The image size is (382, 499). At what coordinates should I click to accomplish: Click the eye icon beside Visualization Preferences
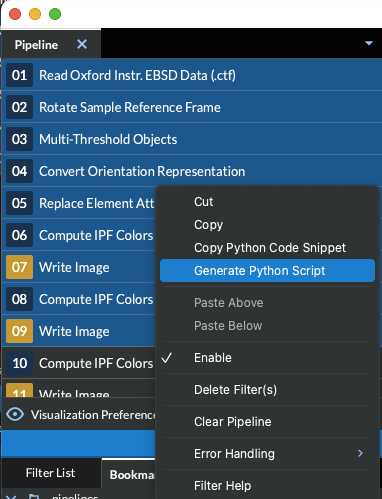[15, 414]
